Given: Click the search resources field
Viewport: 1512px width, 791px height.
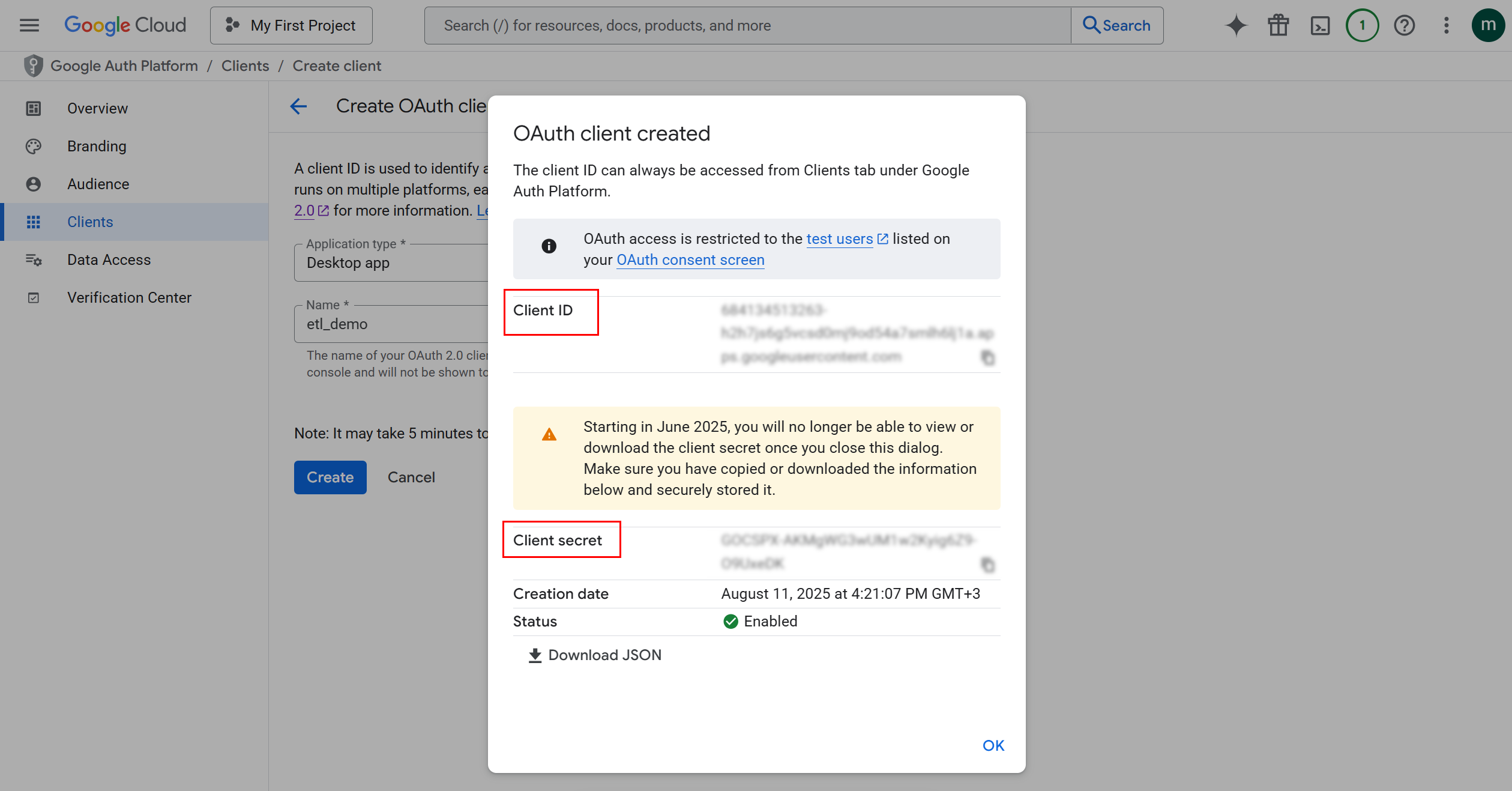Looking at the screenshot, I should tap(720, 25).
